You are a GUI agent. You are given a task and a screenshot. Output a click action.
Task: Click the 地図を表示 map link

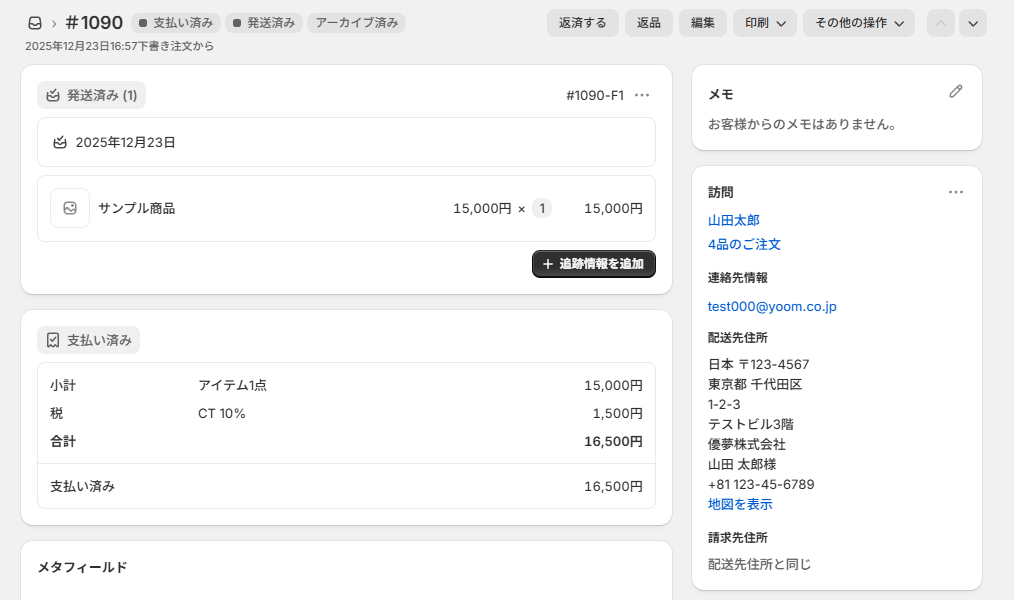pos(740,504)
